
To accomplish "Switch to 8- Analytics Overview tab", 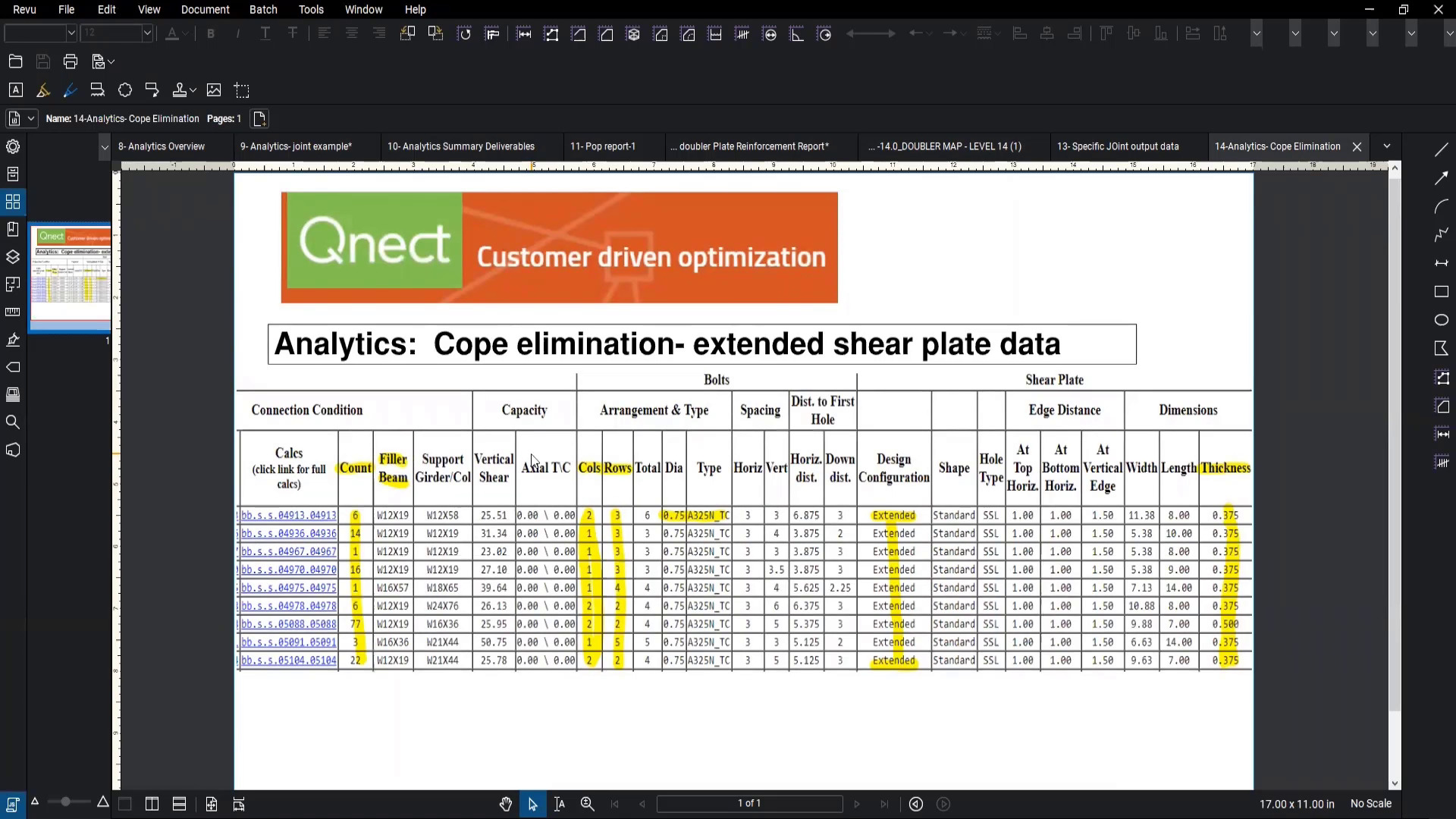I will click(162, 146).
